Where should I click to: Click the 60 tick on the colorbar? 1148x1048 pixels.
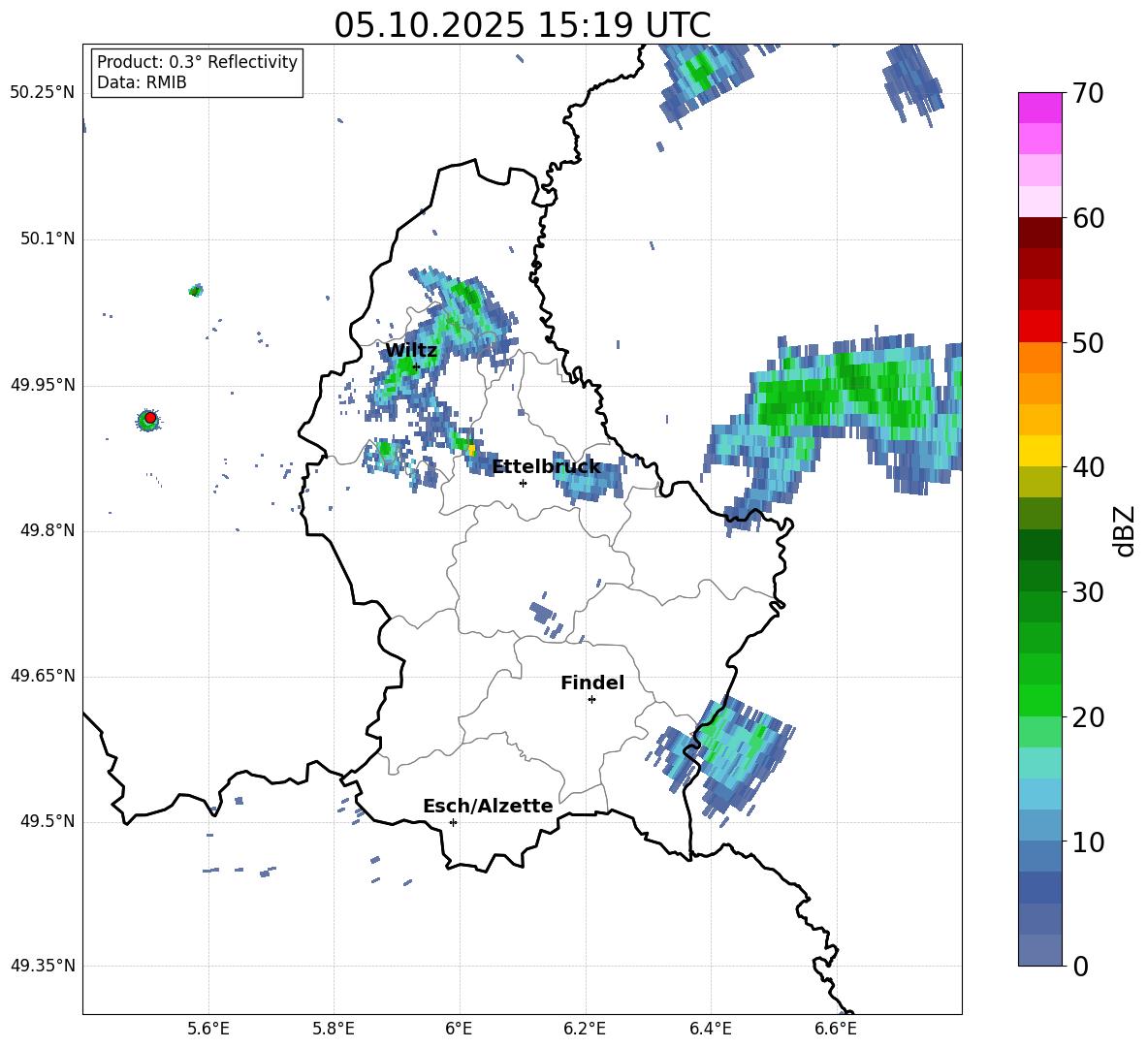coord(1088,218)
